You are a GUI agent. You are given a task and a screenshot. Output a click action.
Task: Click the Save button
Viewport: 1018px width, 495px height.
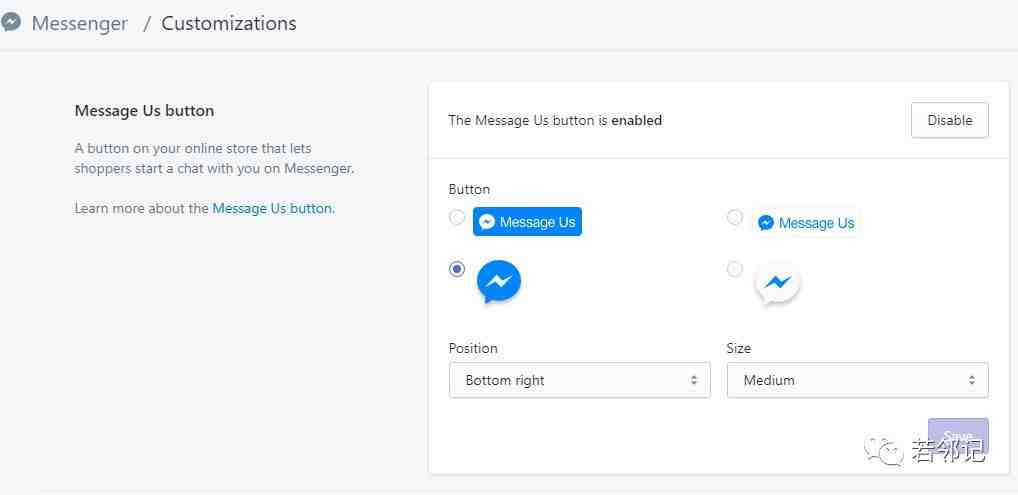[x=958, y=436]
